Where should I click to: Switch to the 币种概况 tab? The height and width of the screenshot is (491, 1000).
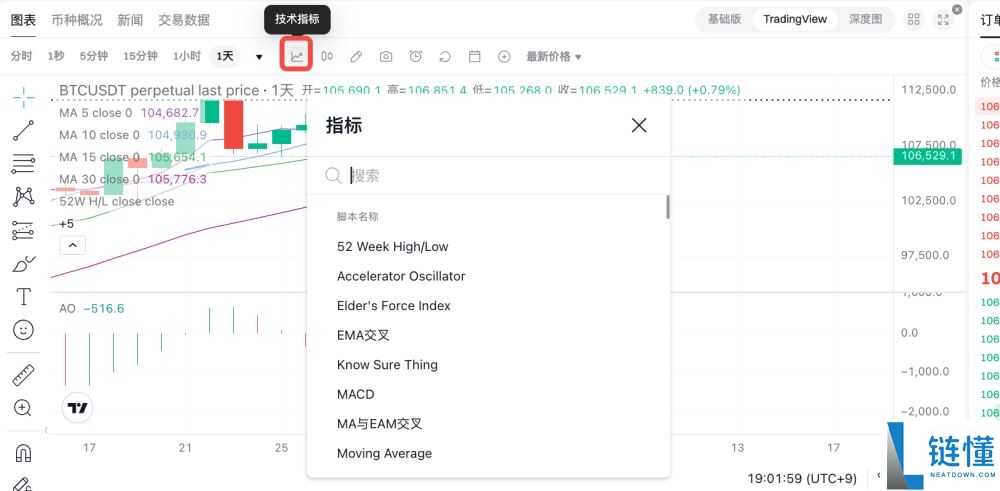point(77,20)
